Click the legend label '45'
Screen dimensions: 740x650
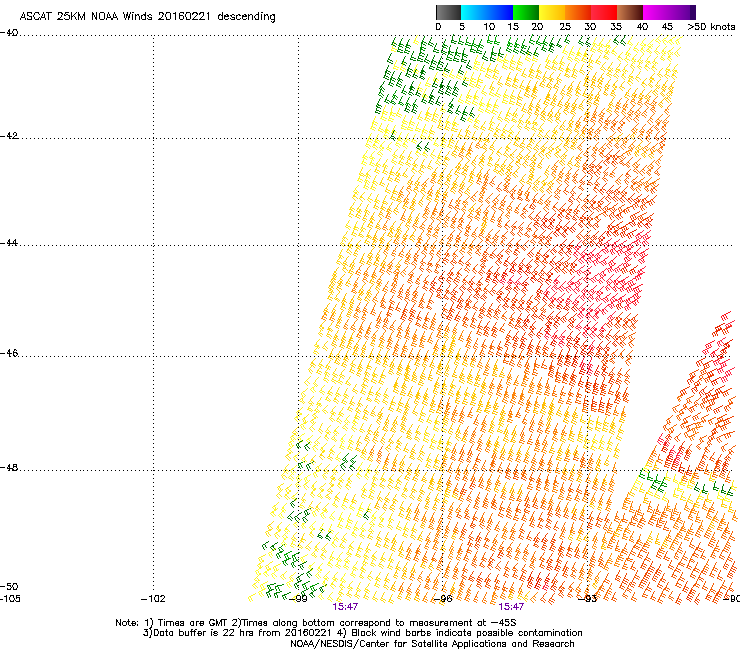pyautogui.click(x=667, y=27)
